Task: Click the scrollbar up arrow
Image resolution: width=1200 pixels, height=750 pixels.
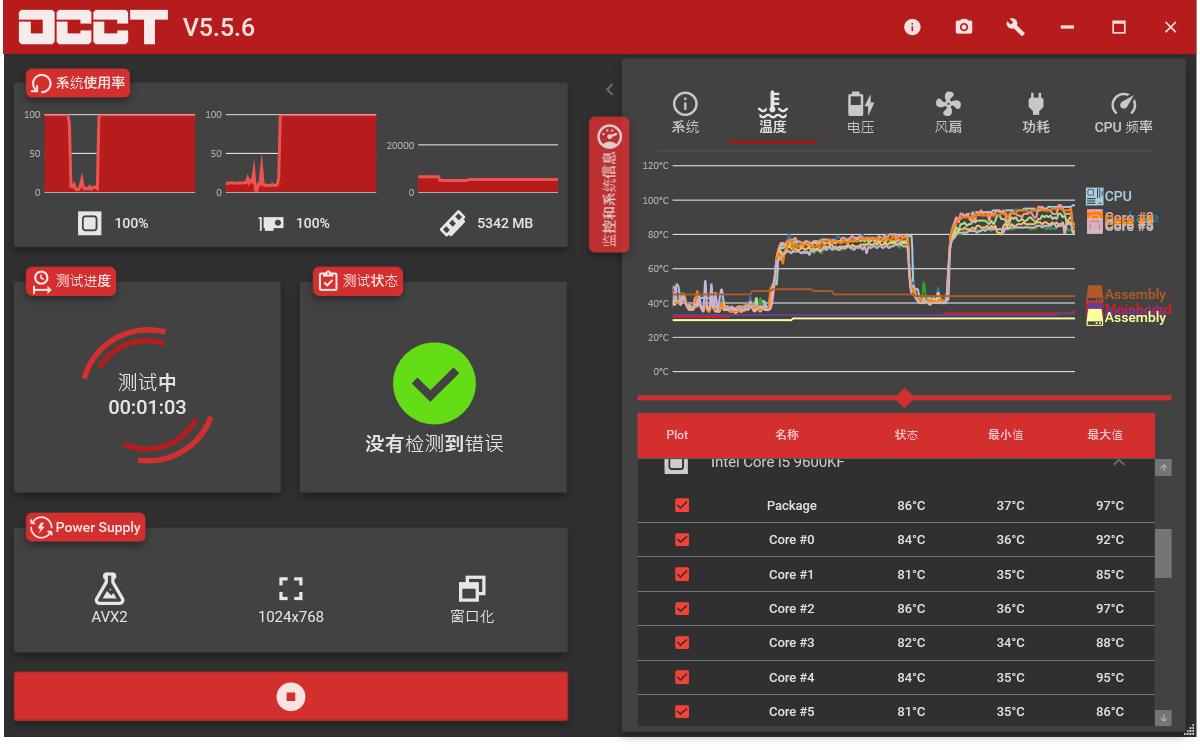Action: (x=1163, y=468)
